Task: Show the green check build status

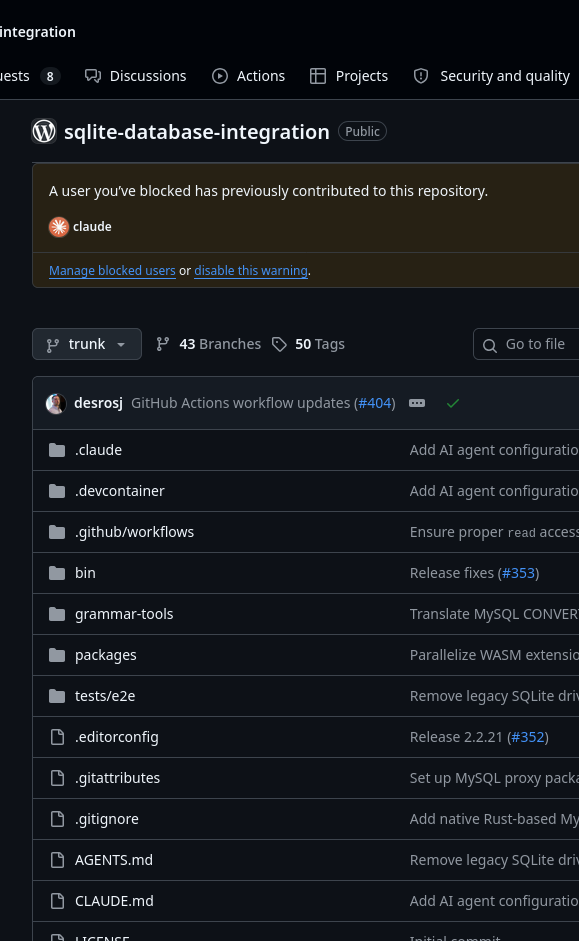Action: [453, 403]
